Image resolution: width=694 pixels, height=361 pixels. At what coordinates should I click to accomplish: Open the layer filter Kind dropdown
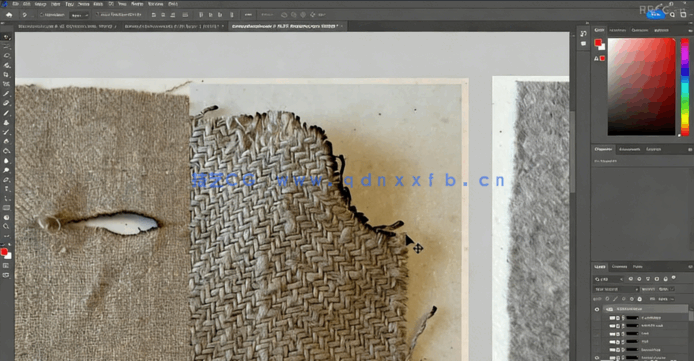point(609,279)
